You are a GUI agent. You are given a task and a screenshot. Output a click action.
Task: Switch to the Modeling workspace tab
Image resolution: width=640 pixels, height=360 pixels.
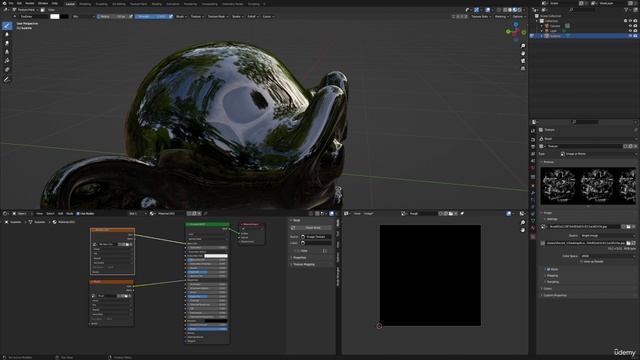click(x=85, y=4)
